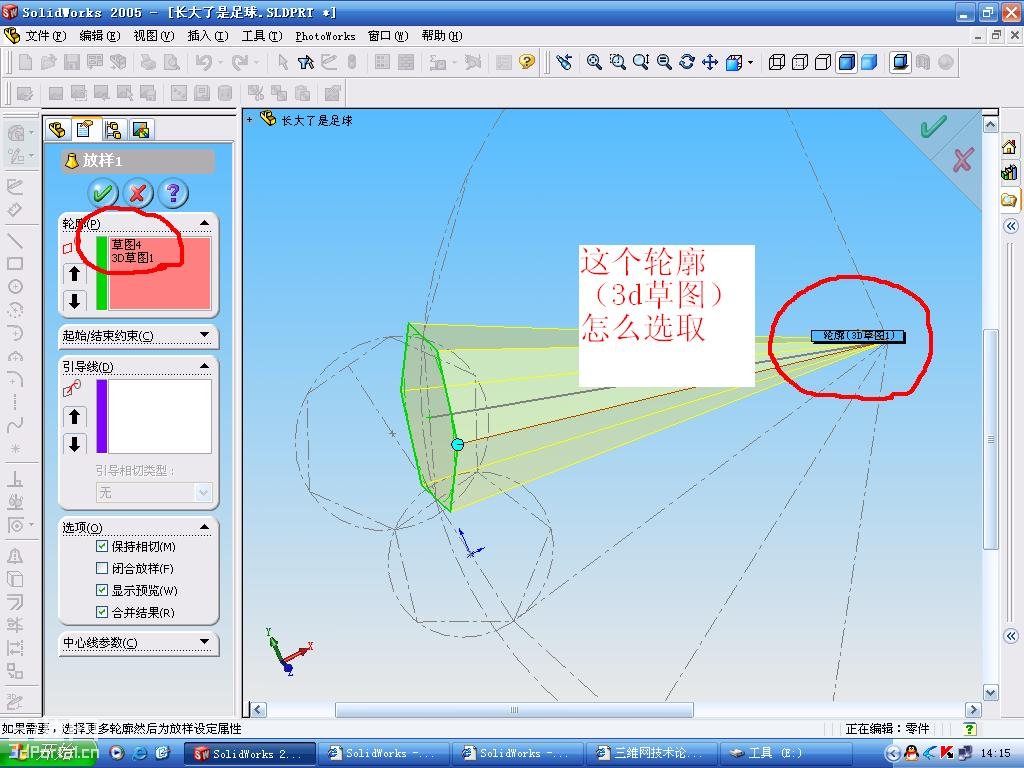Collapse the 轮廓(P) profiles section

[204, 223]
